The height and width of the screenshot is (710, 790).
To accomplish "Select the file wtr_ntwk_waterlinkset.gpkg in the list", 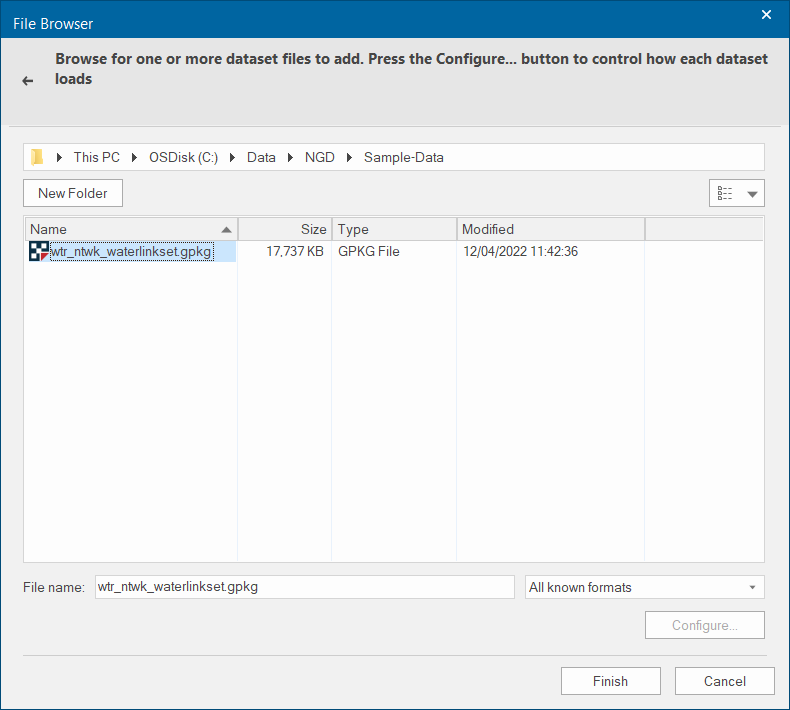I will 131,251.
